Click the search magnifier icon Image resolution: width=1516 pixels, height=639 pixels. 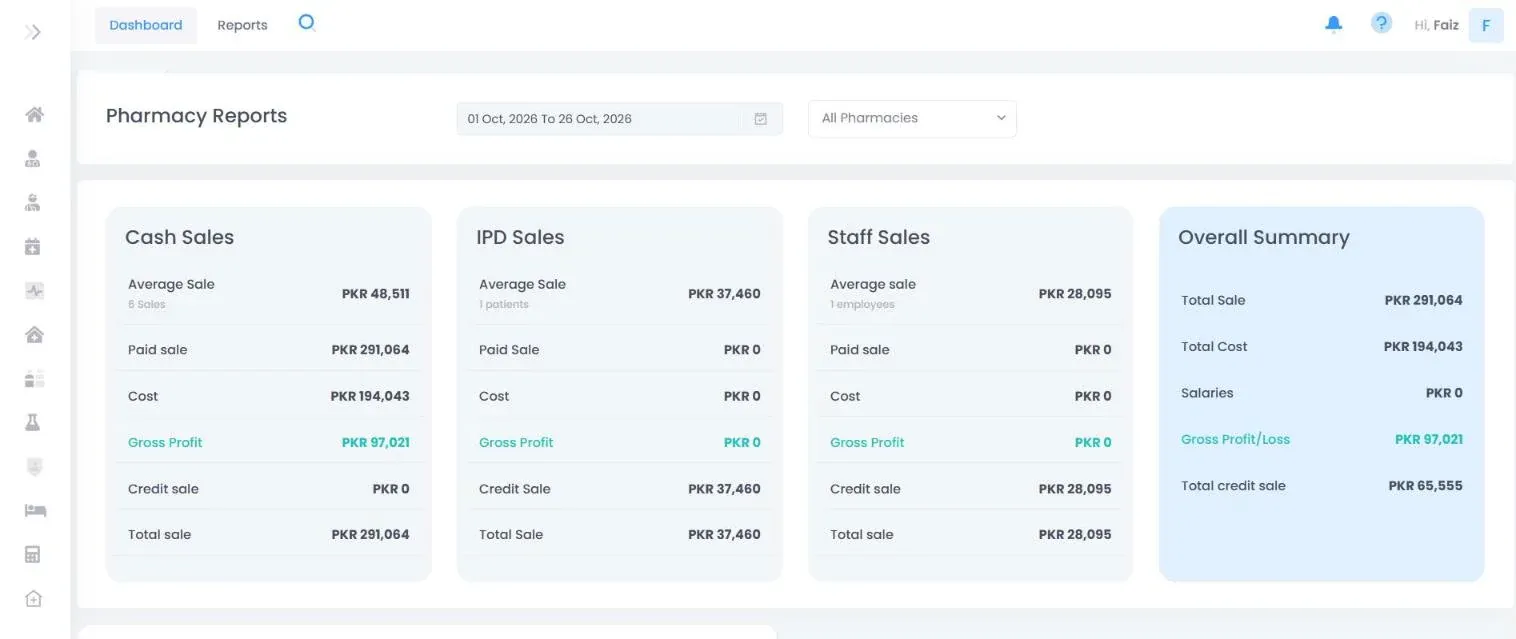(307, 23)
